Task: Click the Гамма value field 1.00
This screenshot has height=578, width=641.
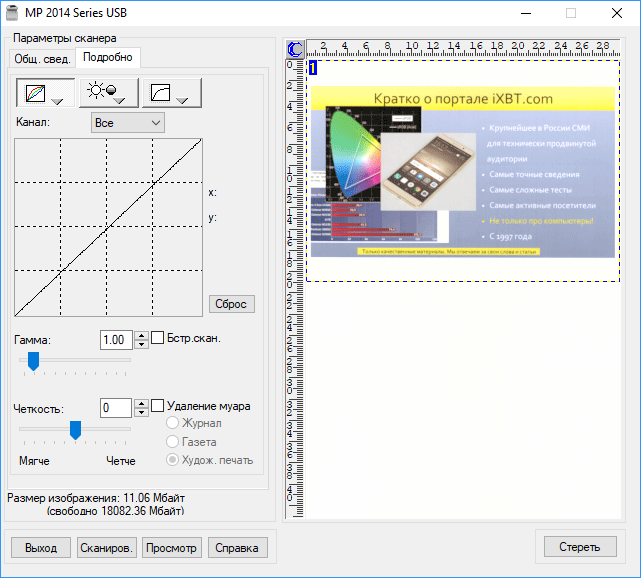Action: coord(116,340)
